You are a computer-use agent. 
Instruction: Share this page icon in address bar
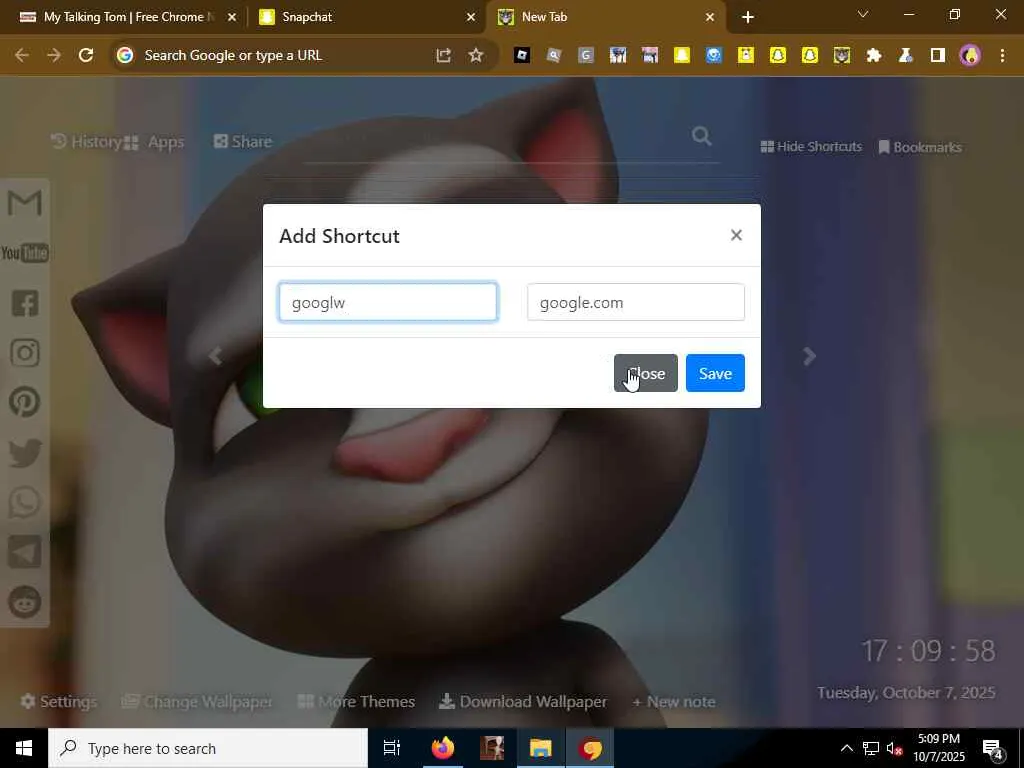point(443,56)
